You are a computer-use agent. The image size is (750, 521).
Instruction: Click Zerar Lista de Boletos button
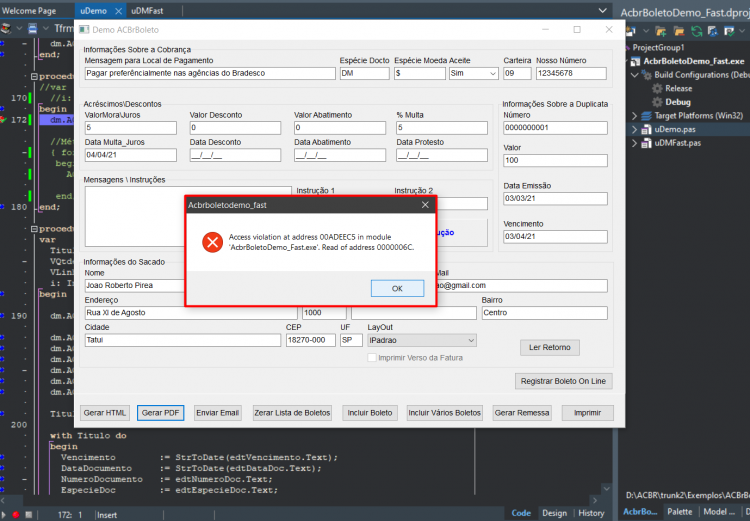tap(292, 413)
